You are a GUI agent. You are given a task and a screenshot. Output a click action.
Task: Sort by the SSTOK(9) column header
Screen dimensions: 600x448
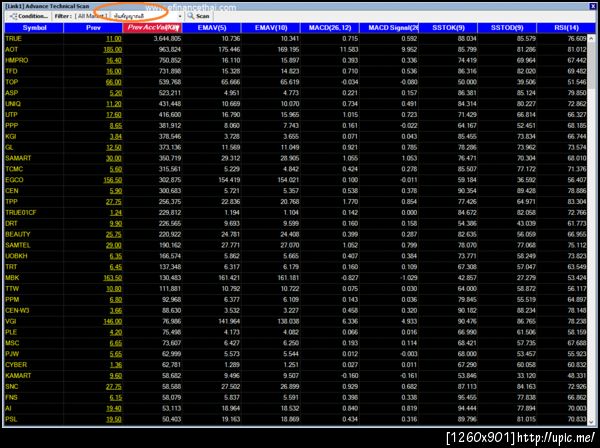pos(448,28)
